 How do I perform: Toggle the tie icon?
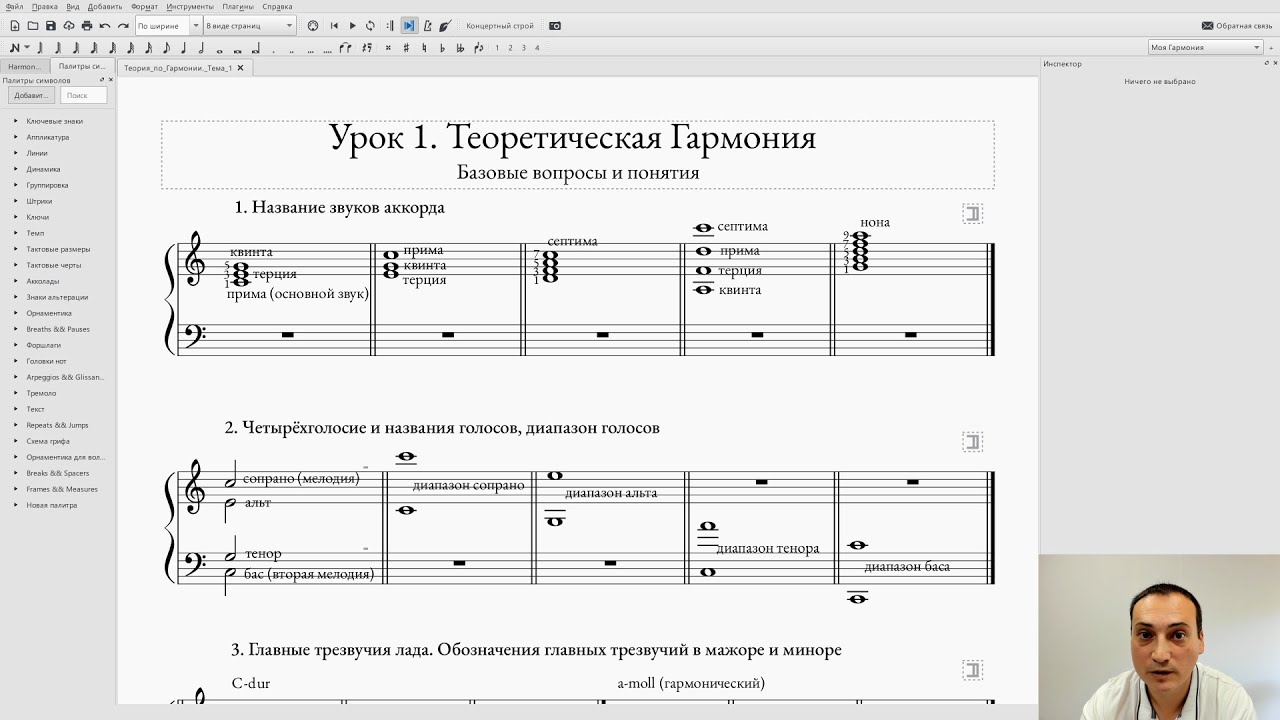[345, 47]
